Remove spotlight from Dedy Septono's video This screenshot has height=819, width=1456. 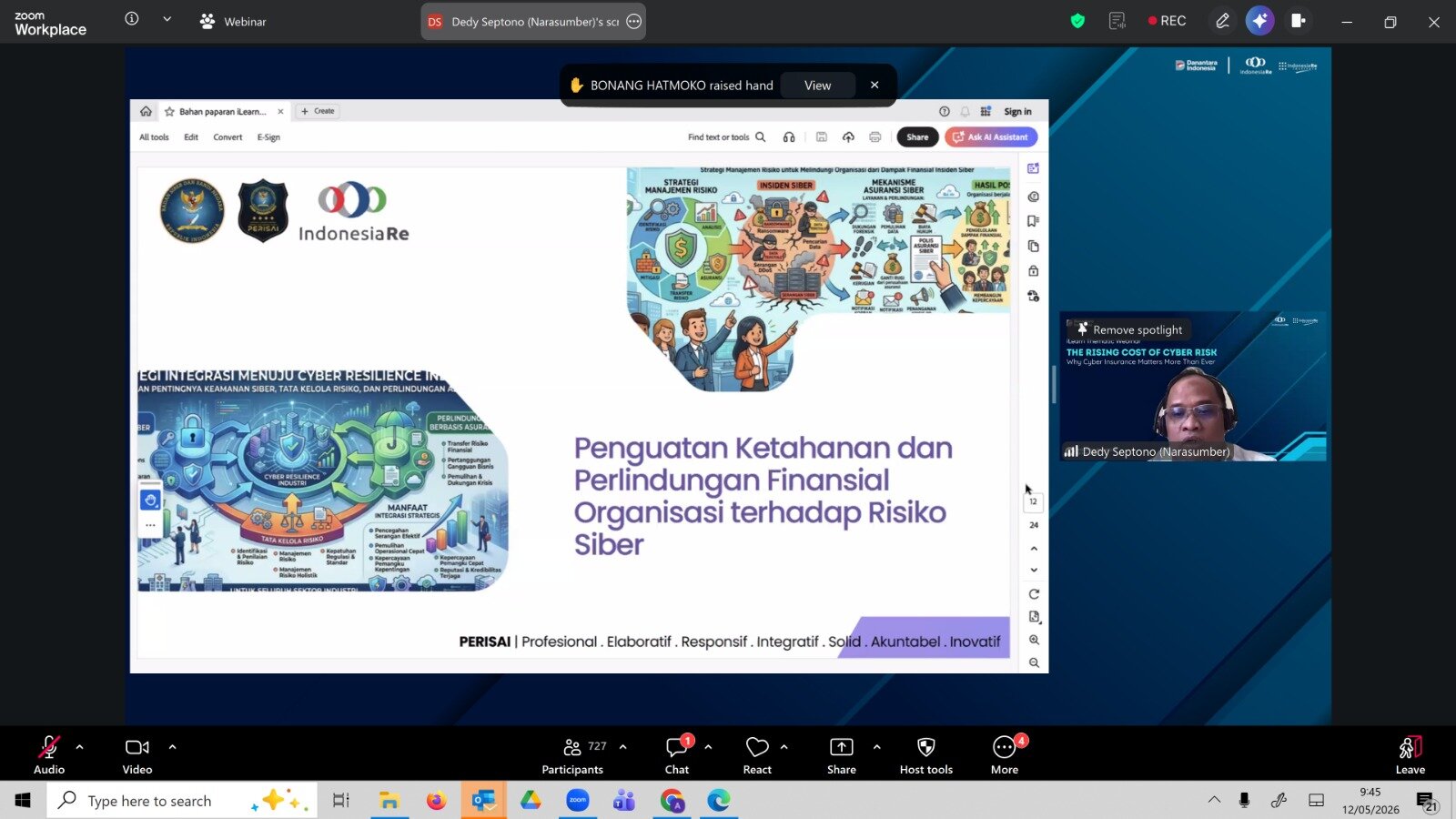[x=1129, y=329]
